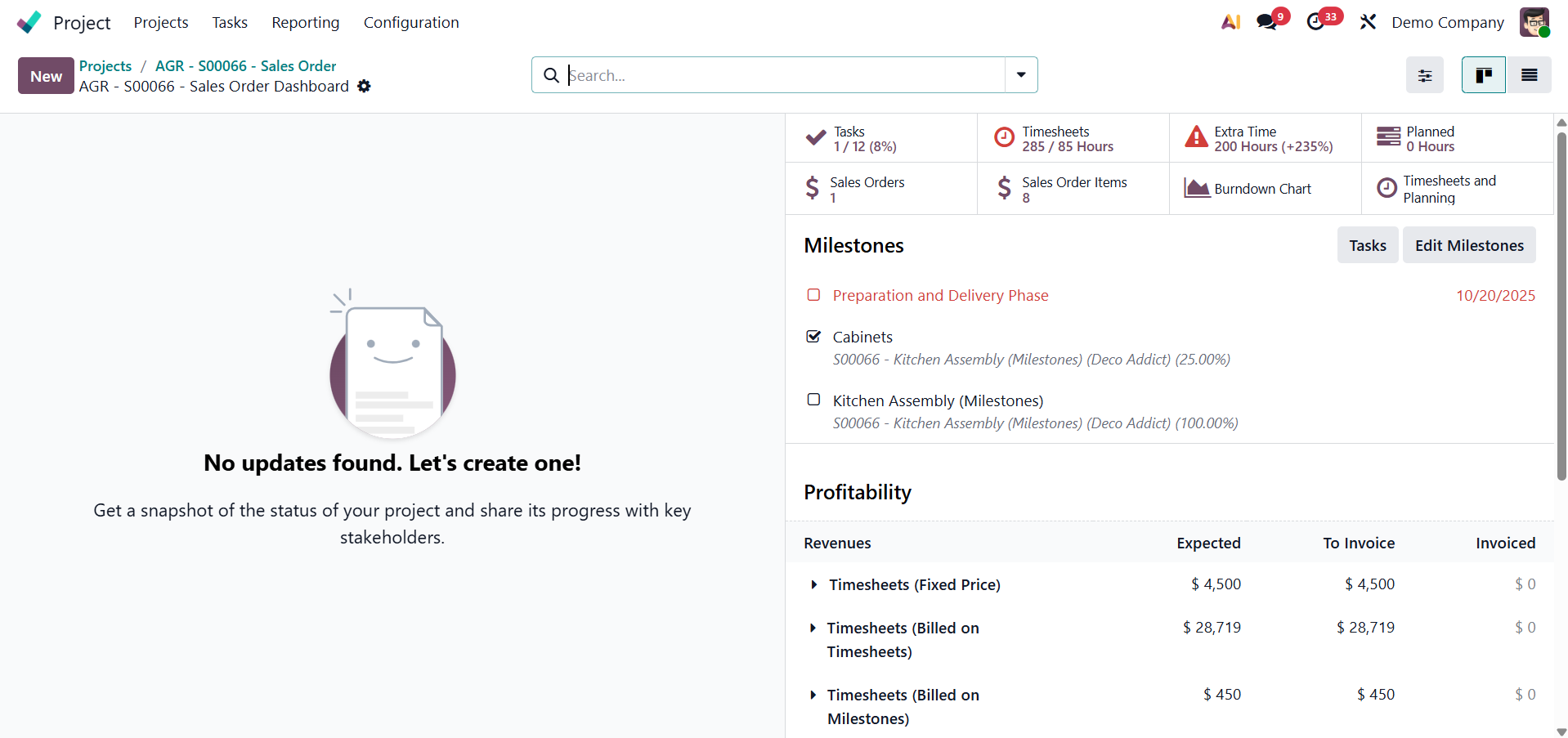Expand the Timesheets (Fixed Price) row
This screenshot has width=1568, height=738.
[813, 584]
